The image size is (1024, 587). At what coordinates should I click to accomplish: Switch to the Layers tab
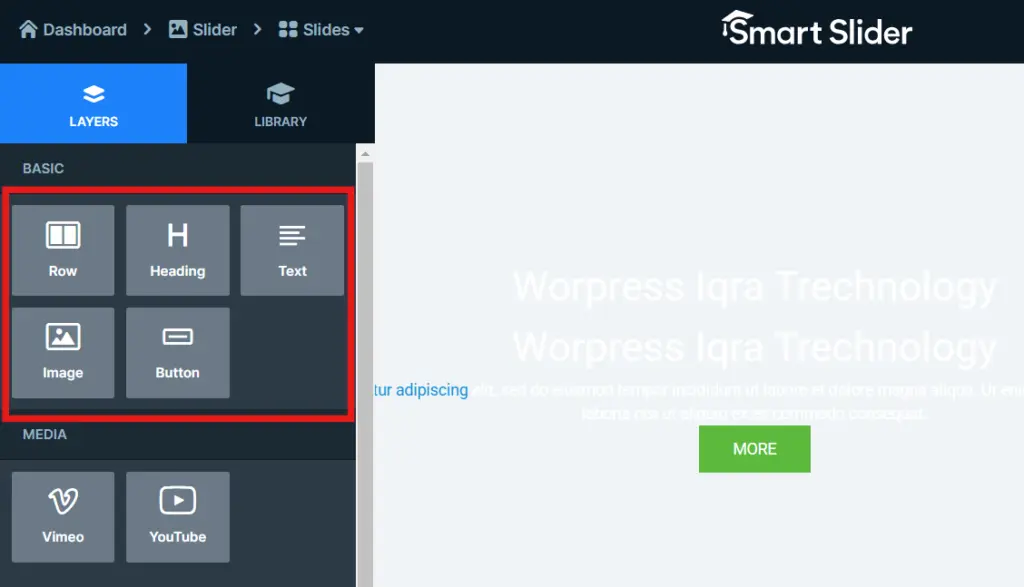tap(93, 104)
